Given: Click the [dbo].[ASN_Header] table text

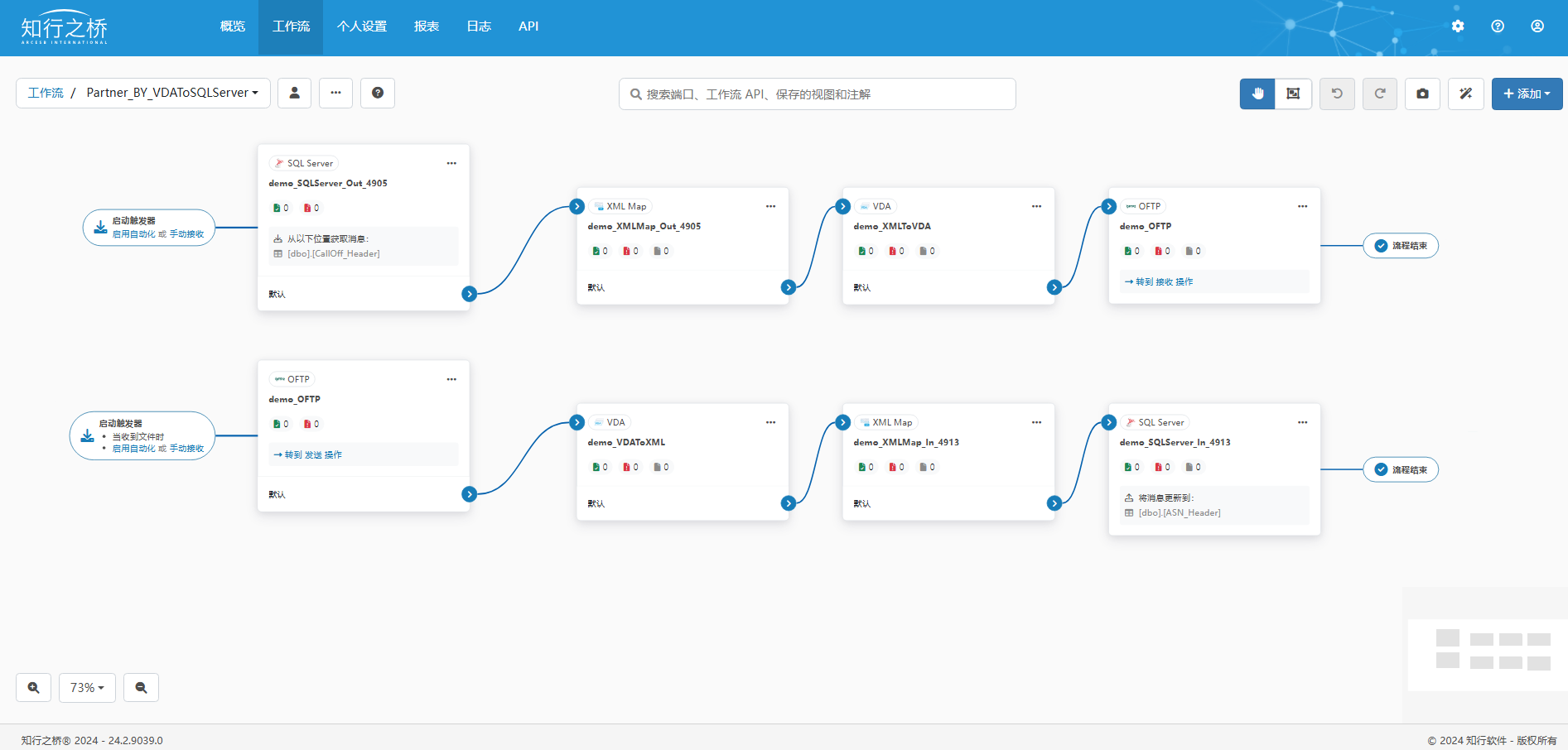Looking at the screenshot, I should [x=1180, y=513].
